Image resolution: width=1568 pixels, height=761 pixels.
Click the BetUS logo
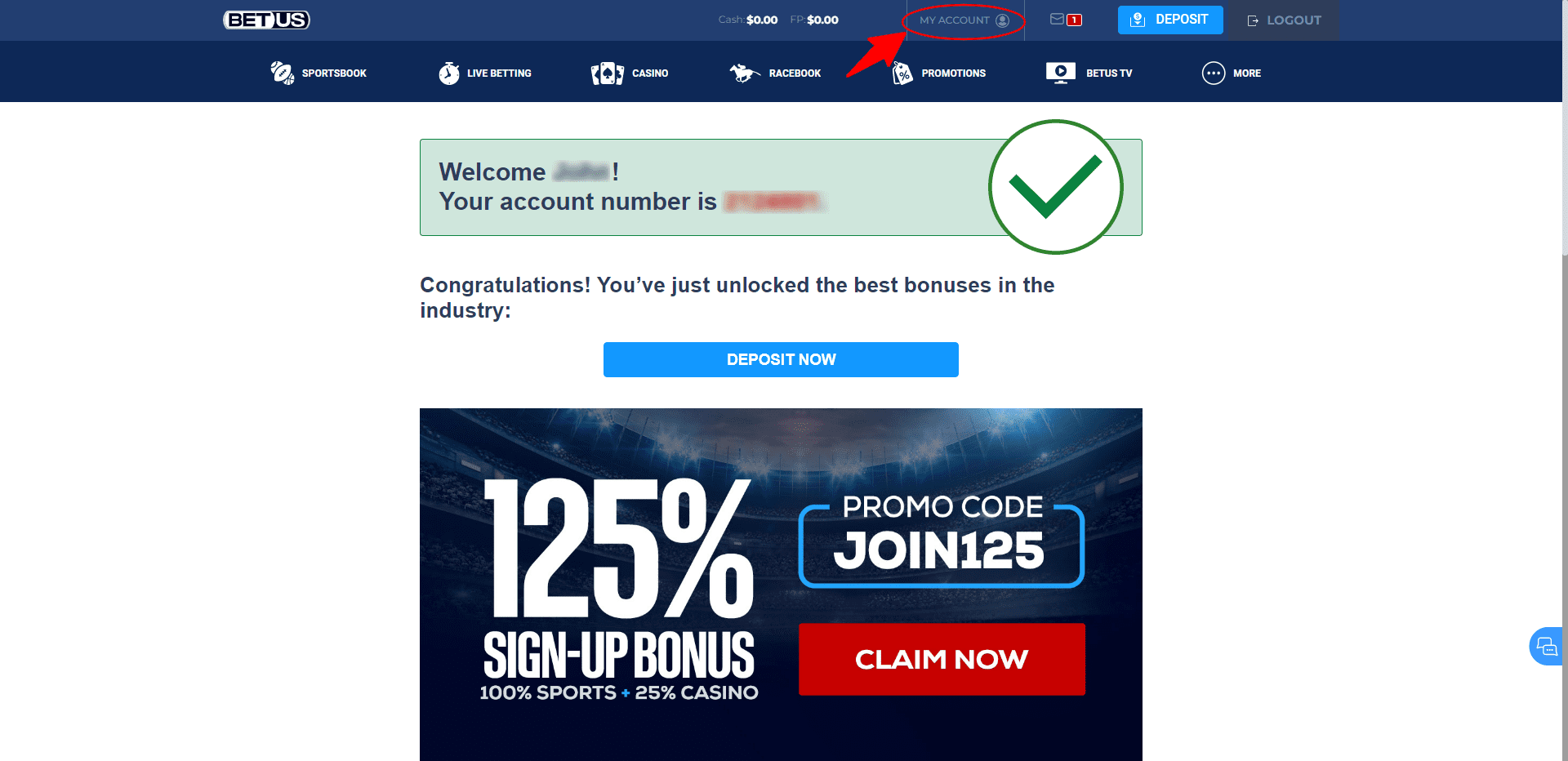tap(266, 20)
